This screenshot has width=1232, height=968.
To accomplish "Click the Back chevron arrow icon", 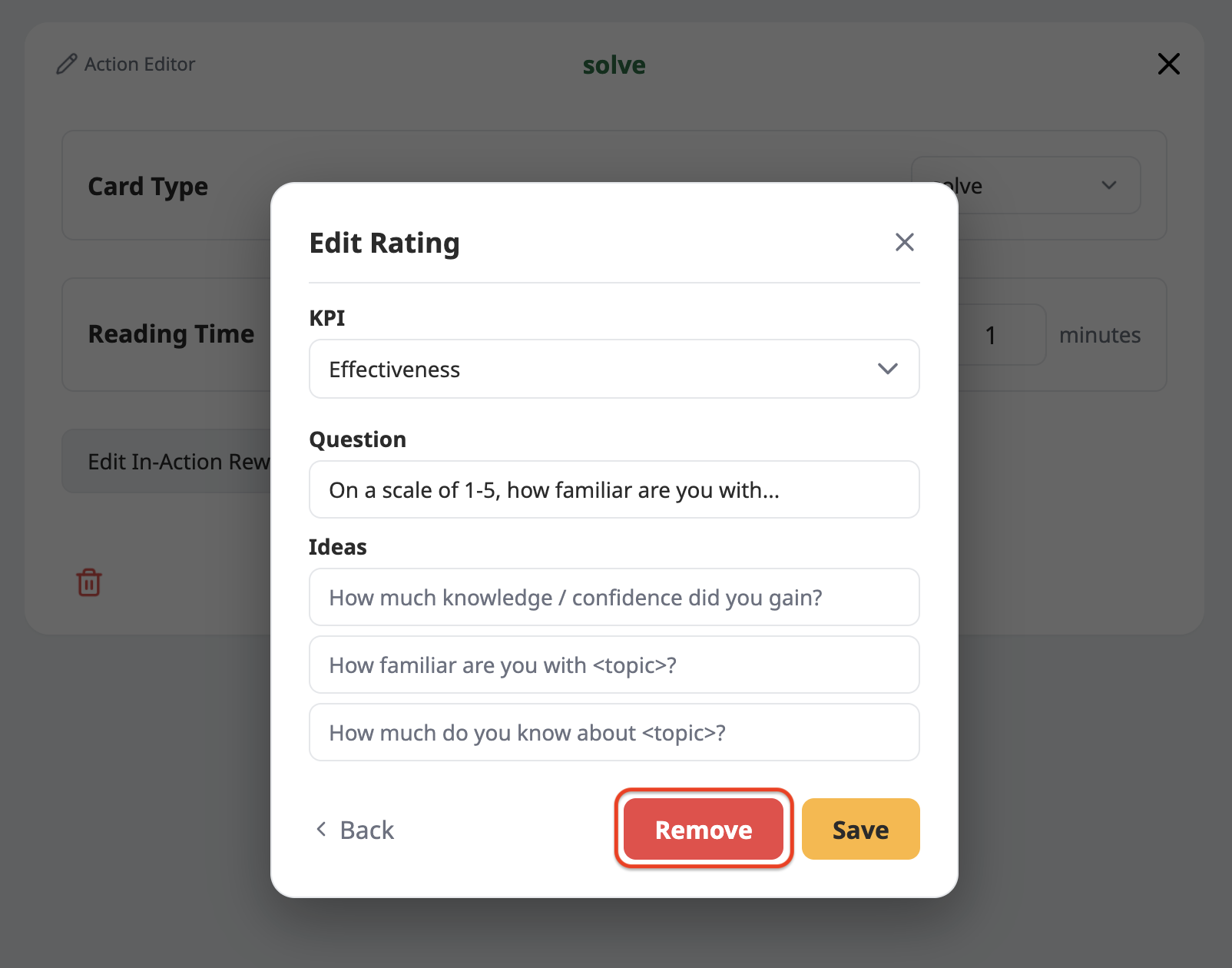I will [321, 830].
